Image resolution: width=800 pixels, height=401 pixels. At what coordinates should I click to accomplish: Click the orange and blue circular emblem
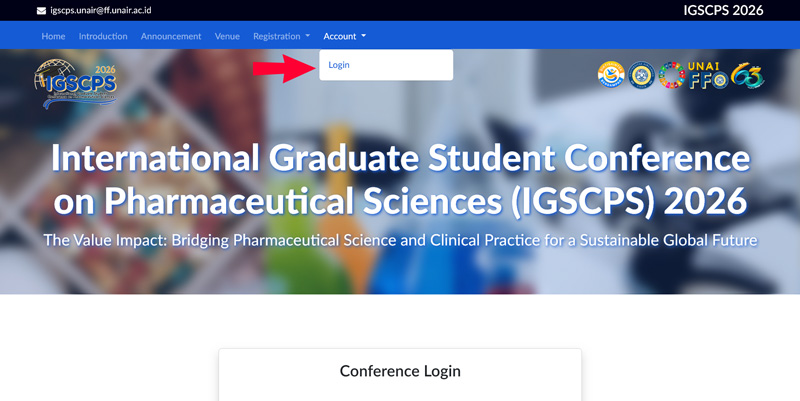click(x=611, y=75)
